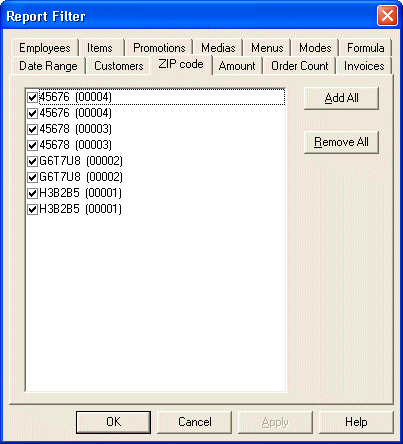The image size is (403, 444).
Task: Open the Items tab
Action: [100, 48]
